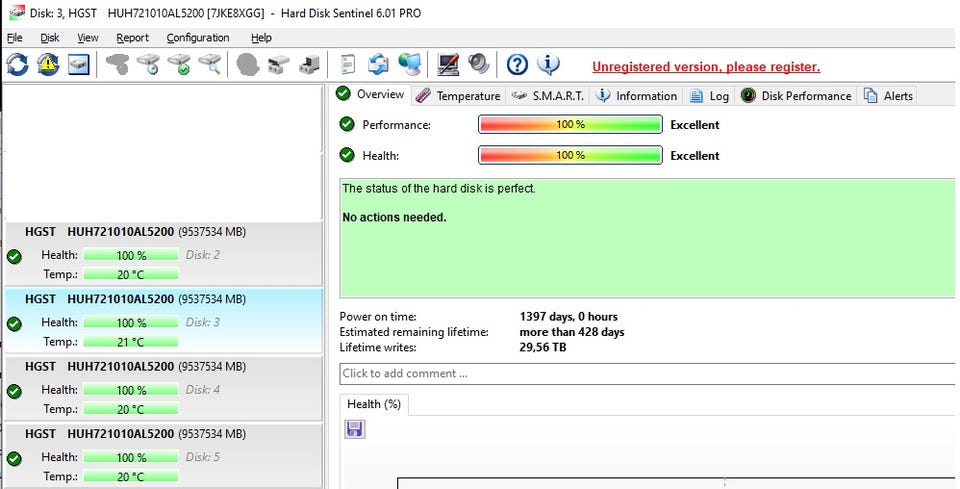Click the overview Health 100 % gradient bar
960x489 pixels.
point(570,155)
